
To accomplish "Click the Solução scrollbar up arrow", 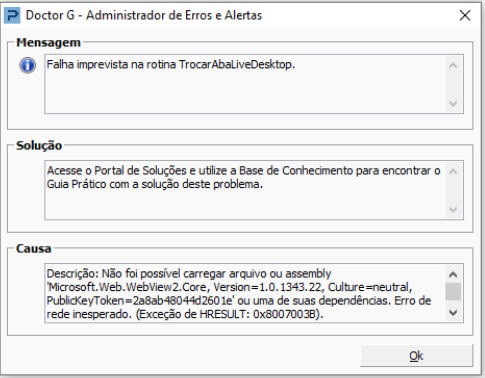I will (x=453, y=172).
